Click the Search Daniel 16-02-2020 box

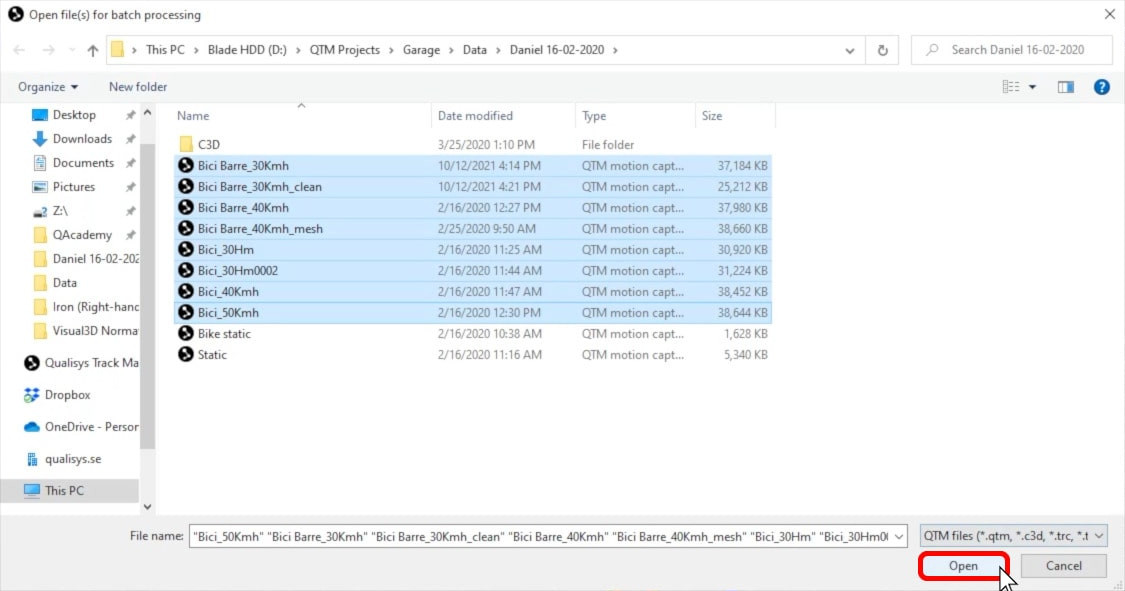pyautogui.click(x=1012, y=50)
